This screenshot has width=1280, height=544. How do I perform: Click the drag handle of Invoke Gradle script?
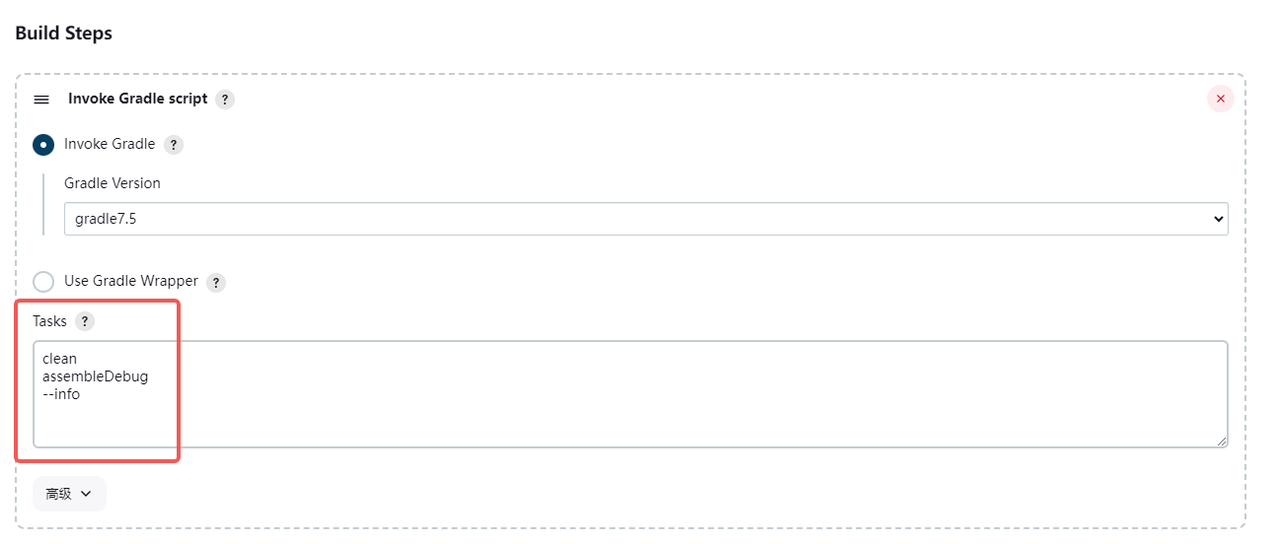(41, 100)
